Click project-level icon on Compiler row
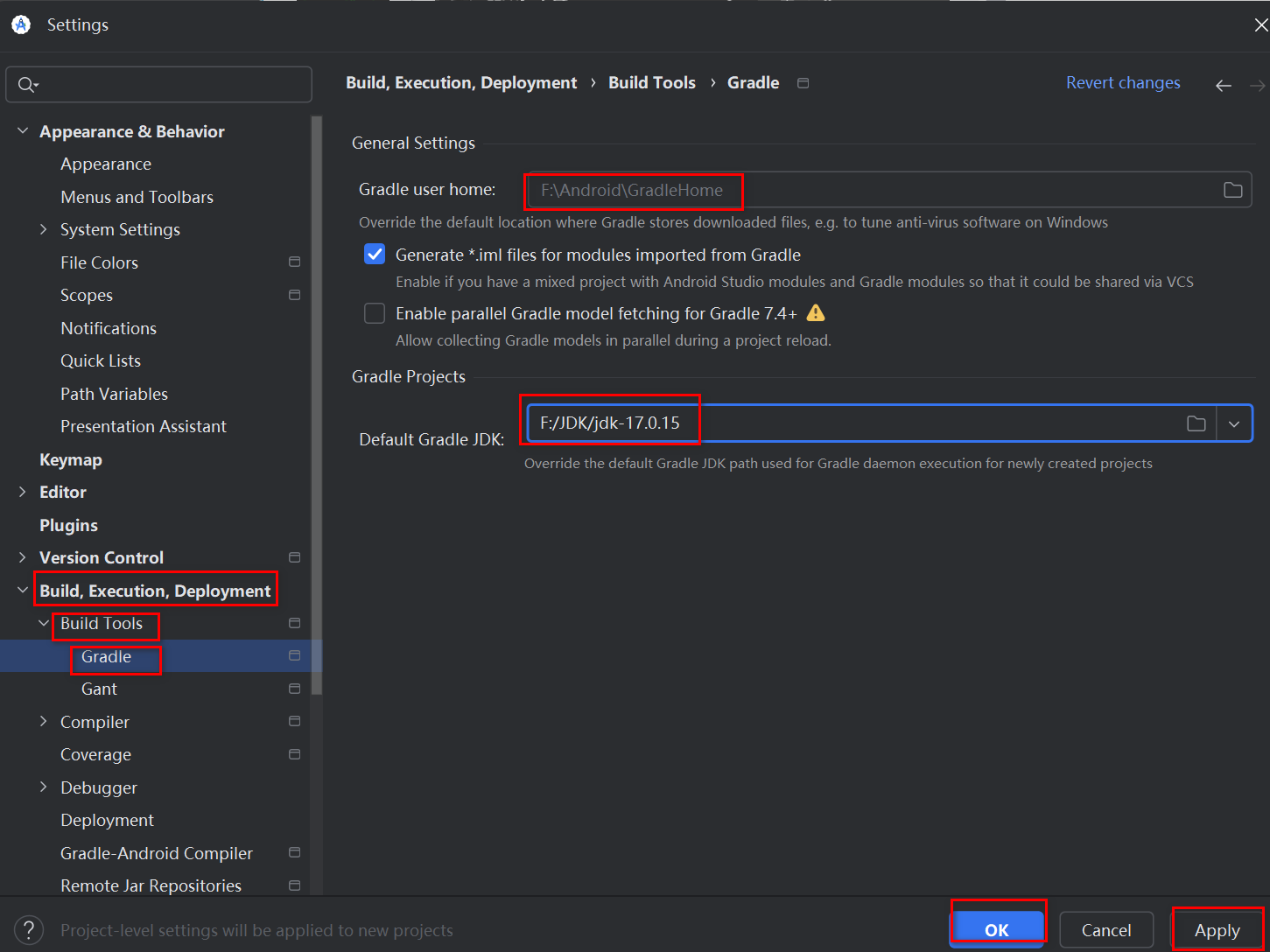 [x=294, y=721]
